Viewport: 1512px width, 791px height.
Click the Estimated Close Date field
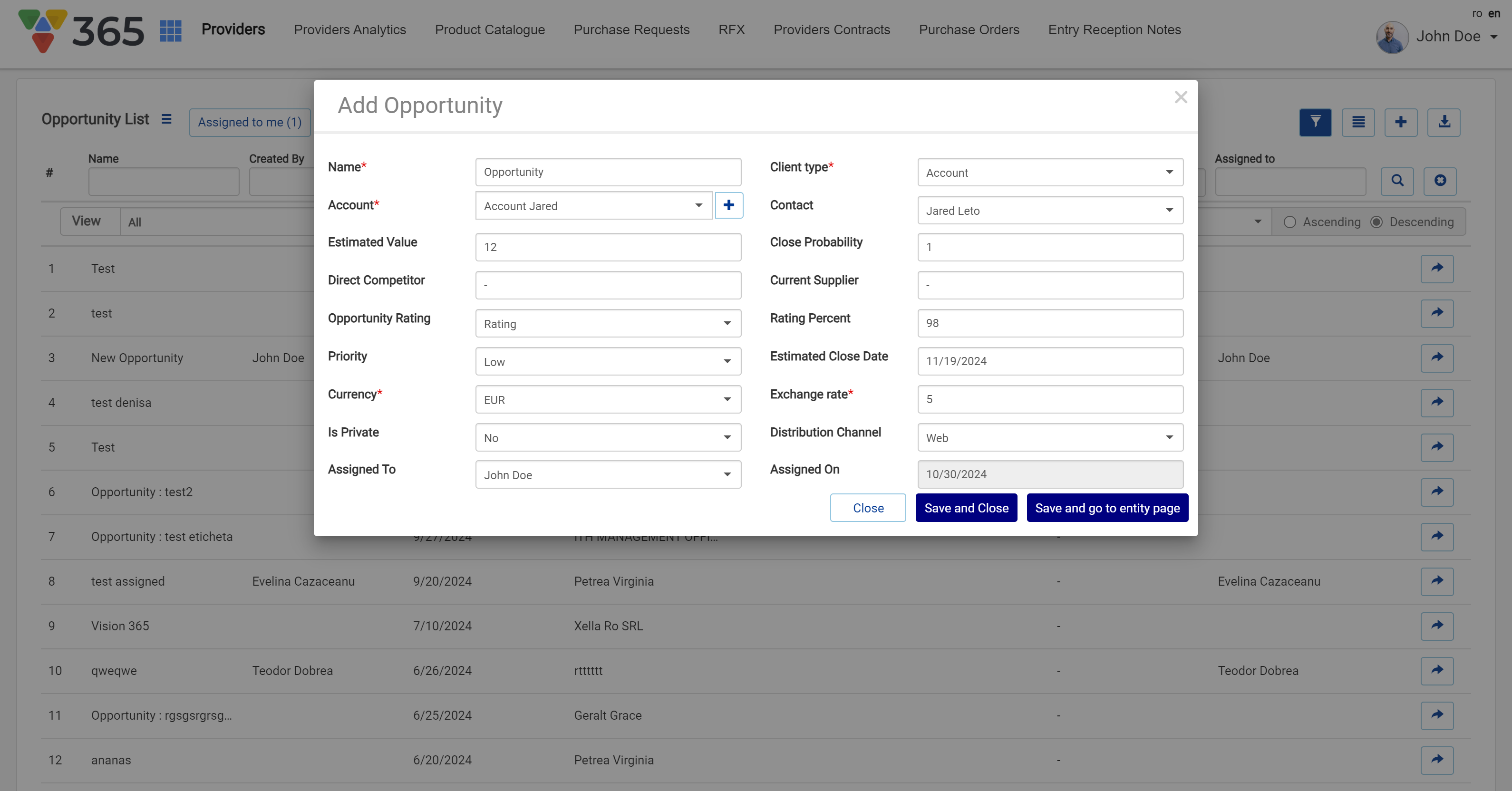click(1049, 361)
